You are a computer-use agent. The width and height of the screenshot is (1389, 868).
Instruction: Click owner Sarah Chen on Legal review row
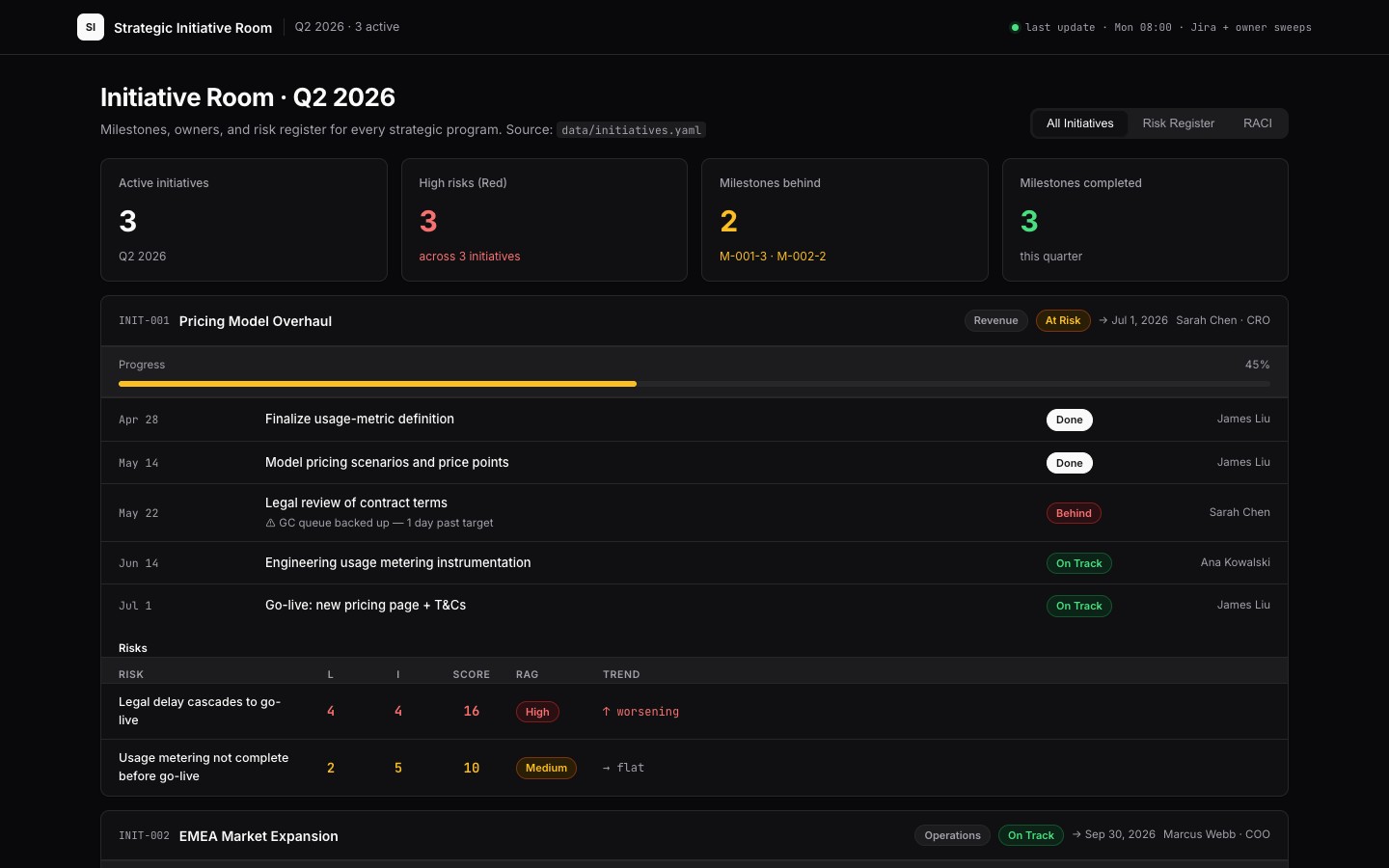pyautogui.click(x=1239, y=512)
